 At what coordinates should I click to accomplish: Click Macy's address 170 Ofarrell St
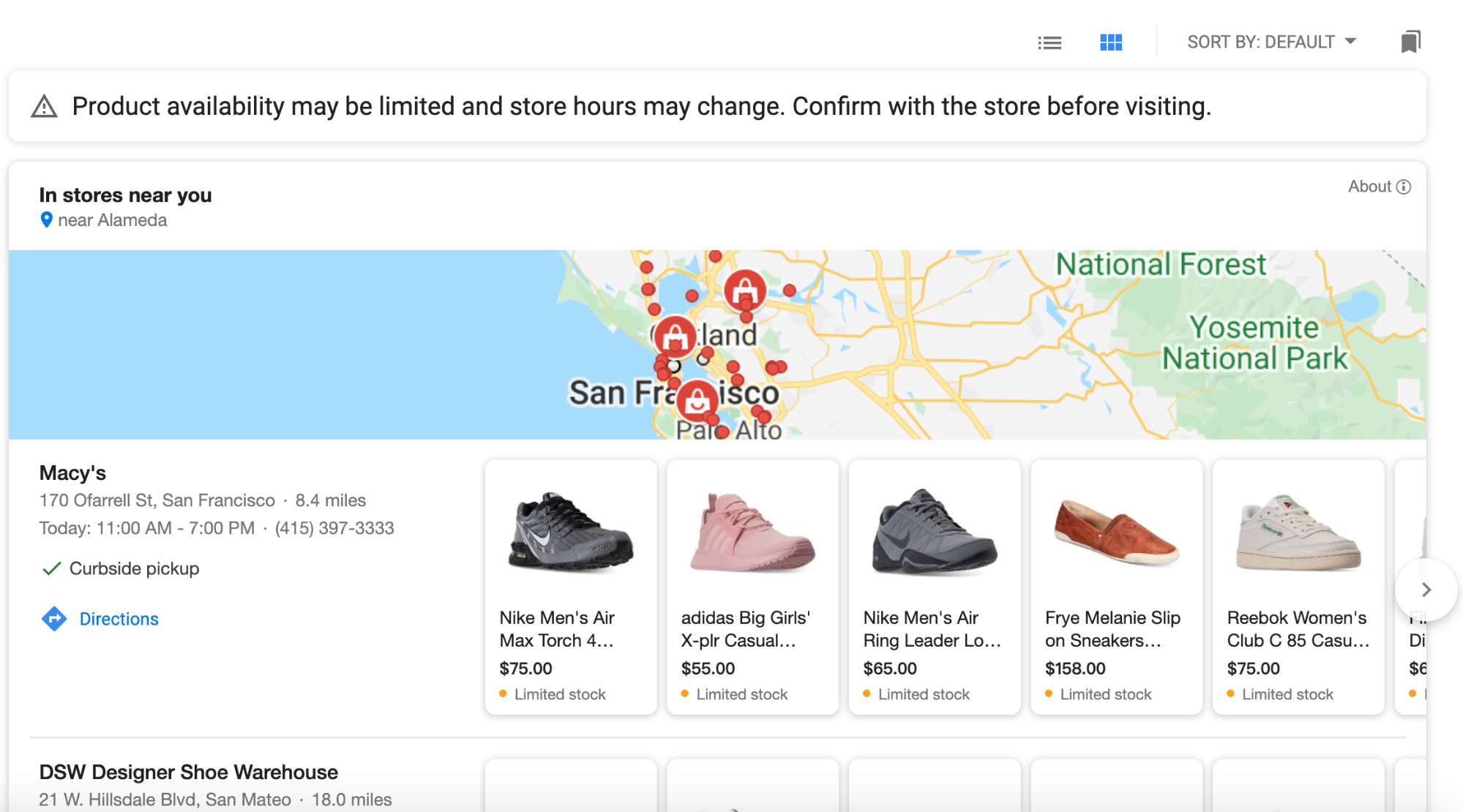coord(157,500)
